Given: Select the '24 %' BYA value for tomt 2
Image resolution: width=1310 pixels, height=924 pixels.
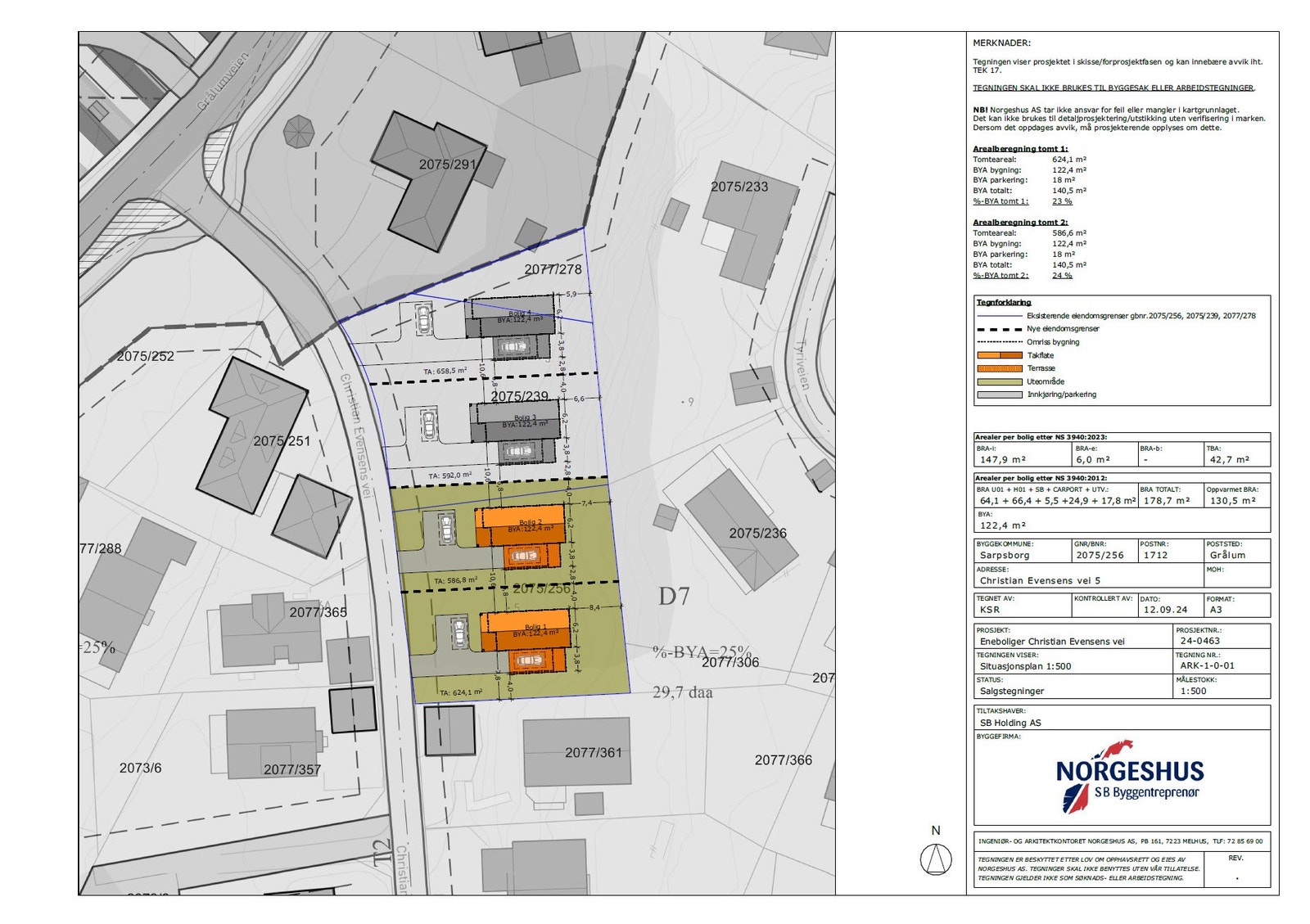Looking at the screenshot, I should coord(1062,276).
